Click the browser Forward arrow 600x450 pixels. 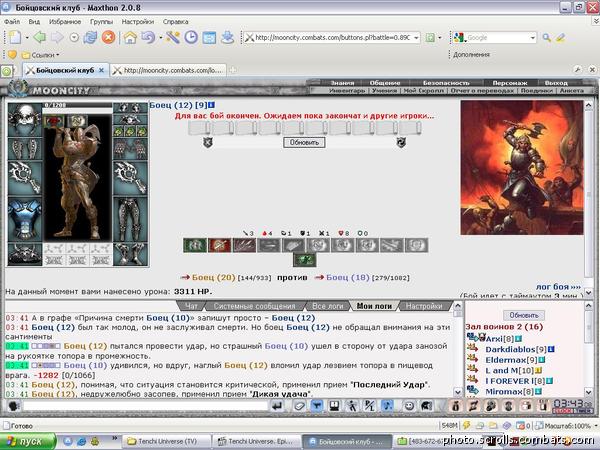[57, 38]
